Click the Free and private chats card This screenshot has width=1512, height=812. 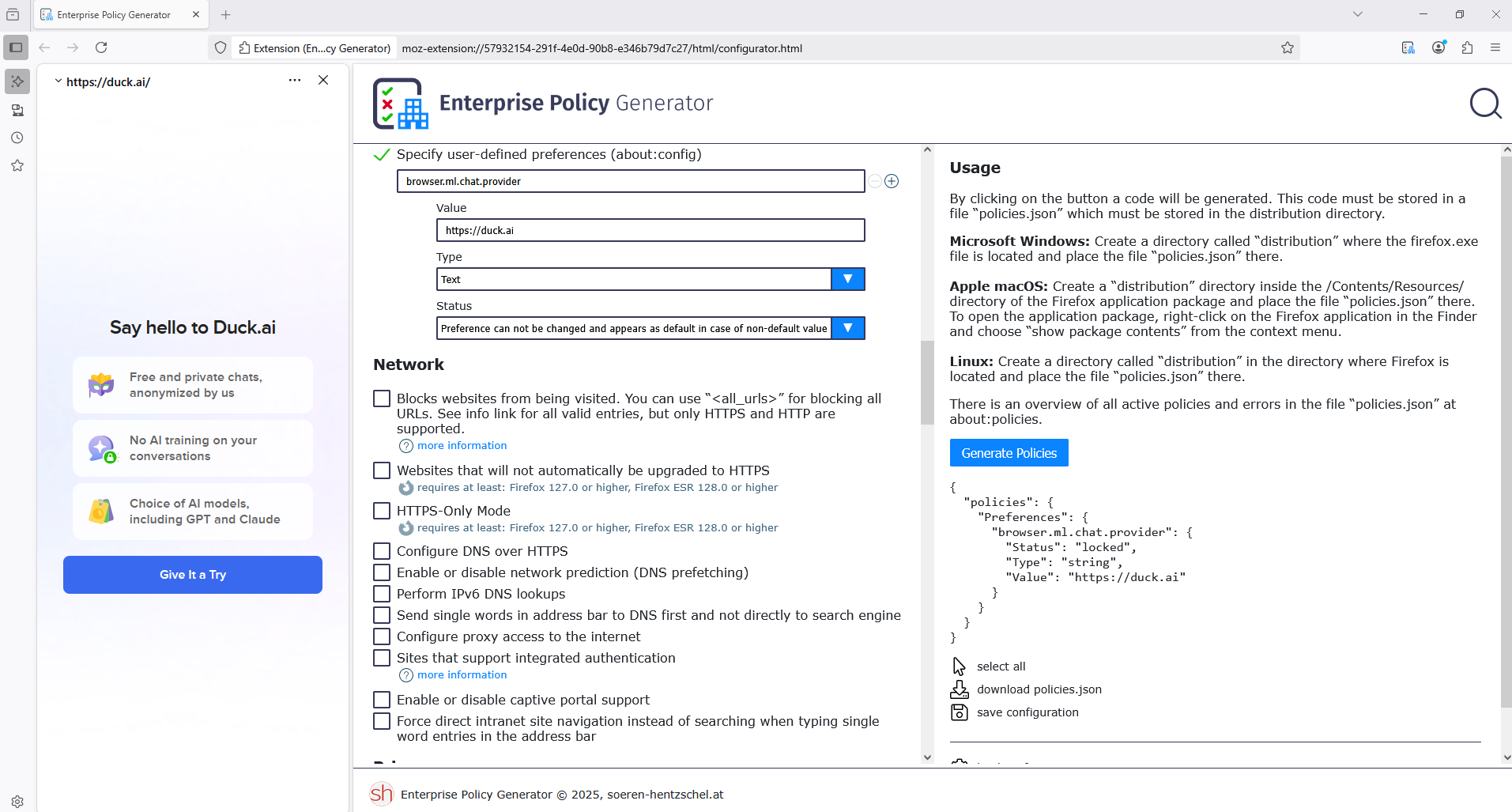tap(193, 385)
